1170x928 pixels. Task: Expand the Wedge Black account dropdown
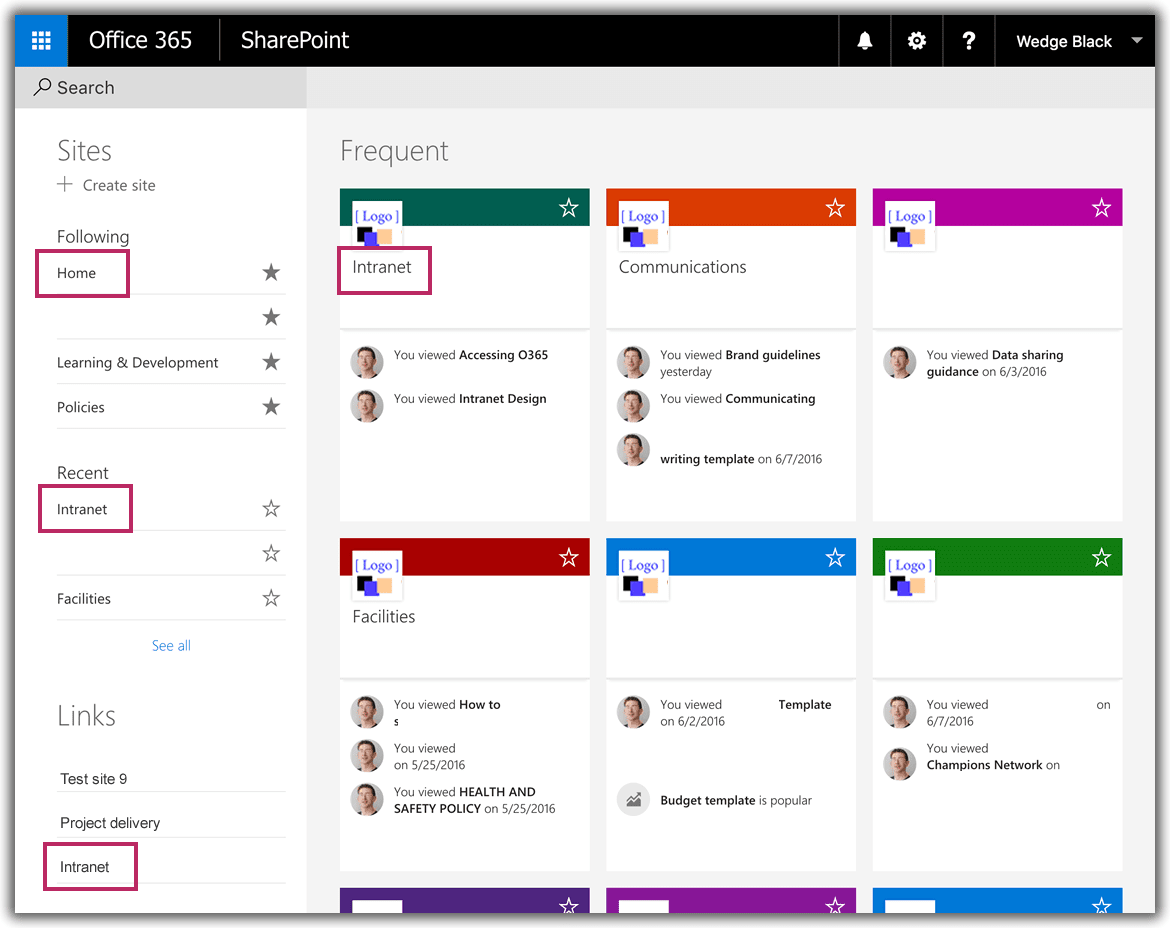click(1136, 41)
